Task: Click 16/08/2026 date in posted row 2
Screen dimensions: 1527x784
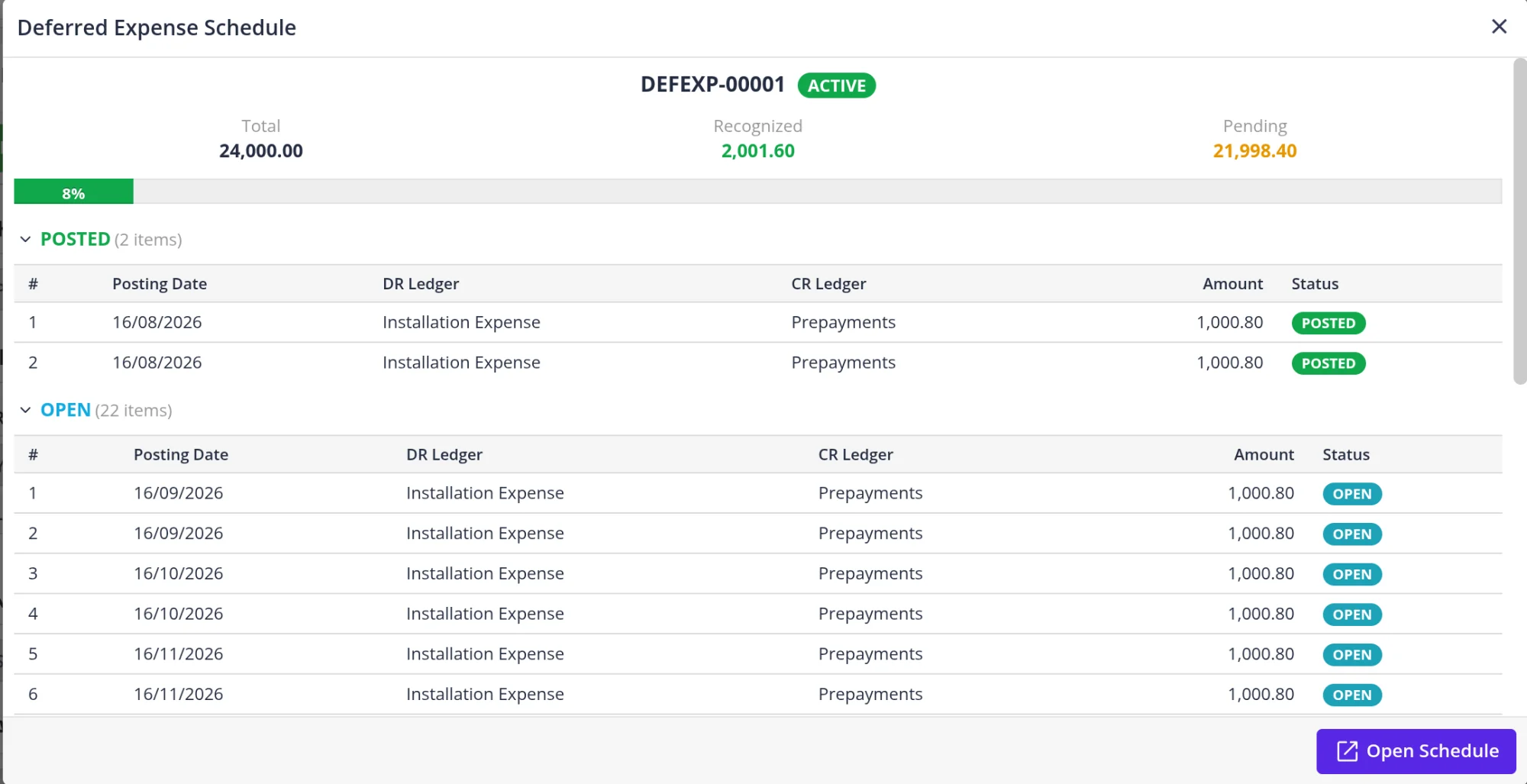Action: [x=157, y=363]
